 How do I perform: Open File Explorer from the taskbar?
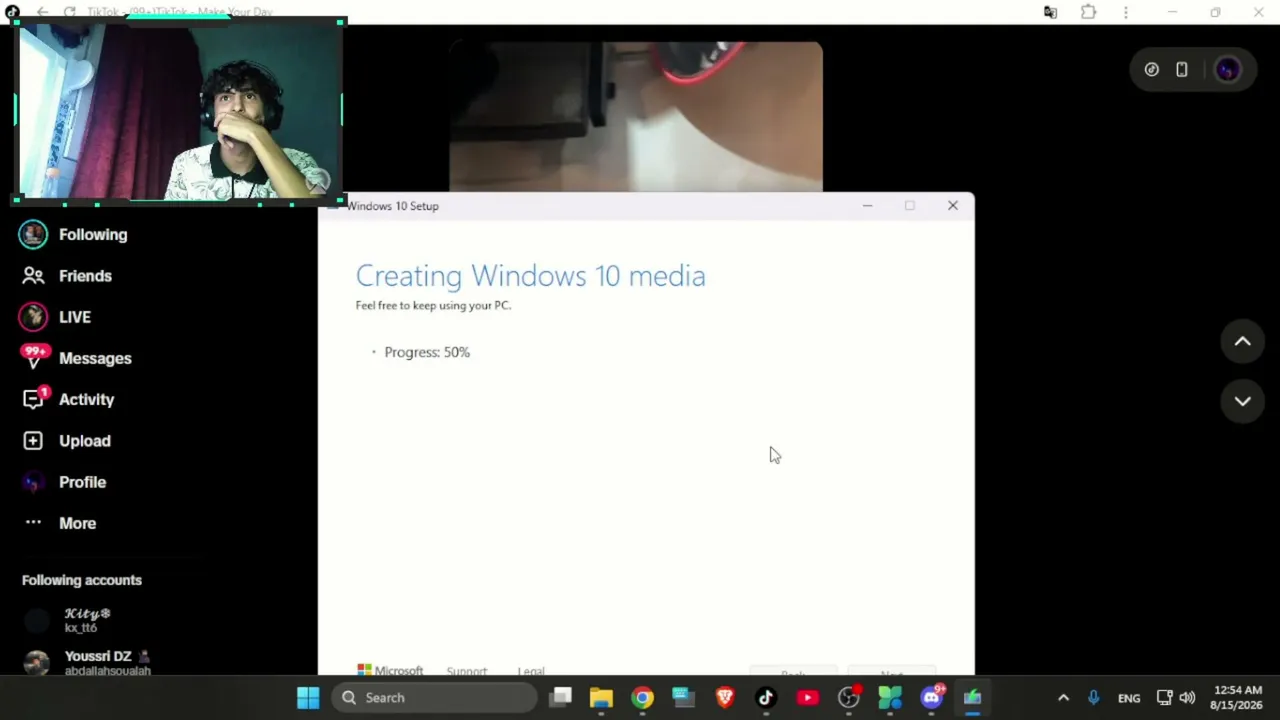601,697
